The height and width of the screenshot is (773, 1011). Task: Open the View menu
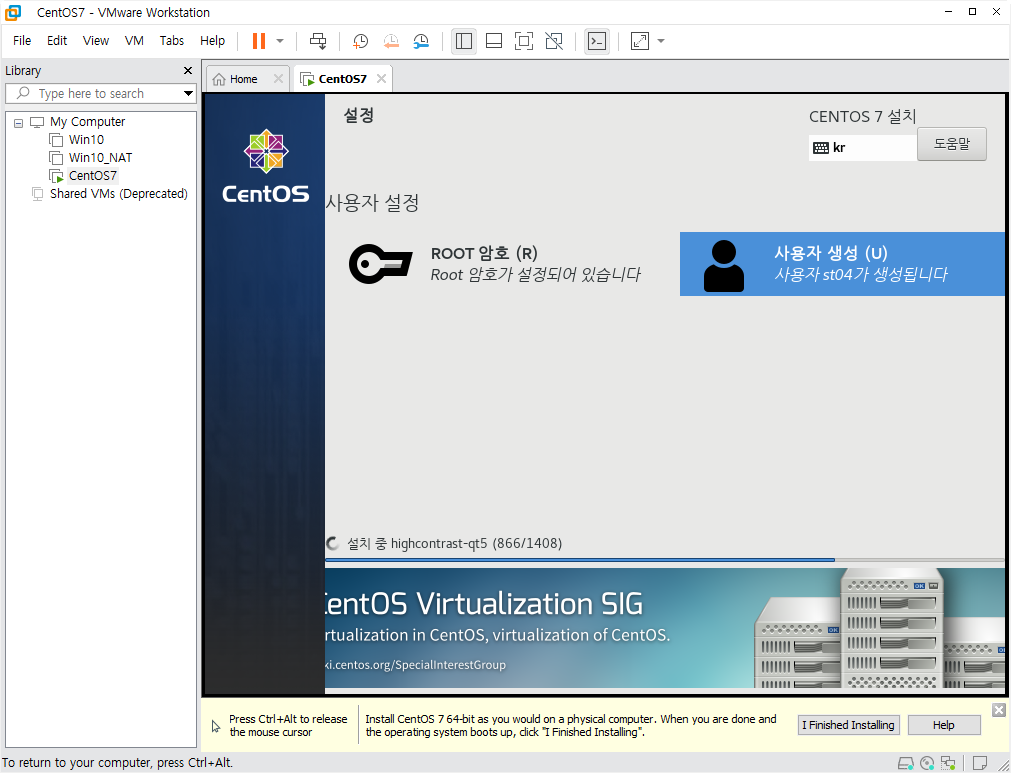tap(95, 41)
